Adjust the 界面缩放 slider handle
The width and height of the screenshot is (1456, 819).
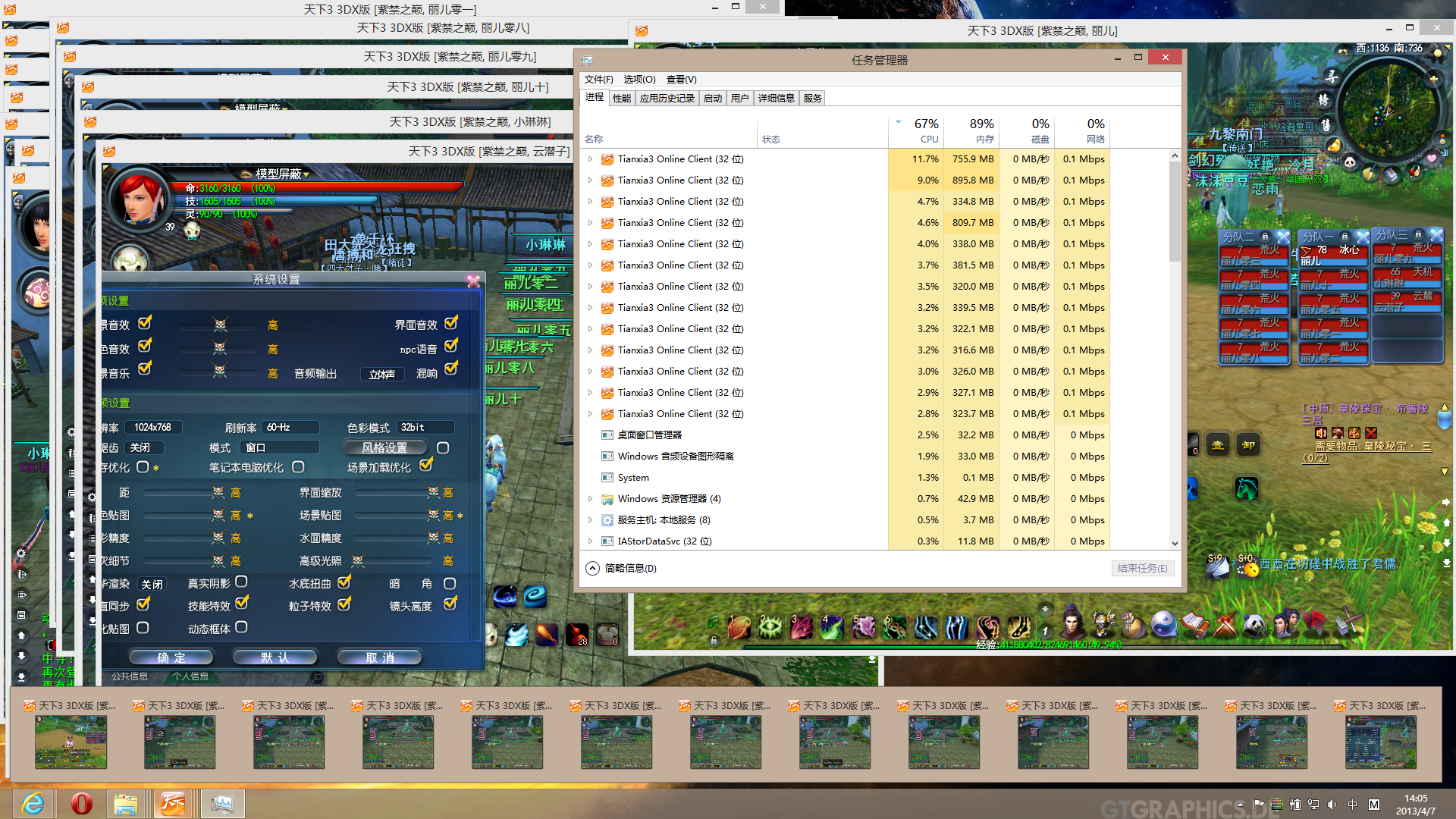433,493
